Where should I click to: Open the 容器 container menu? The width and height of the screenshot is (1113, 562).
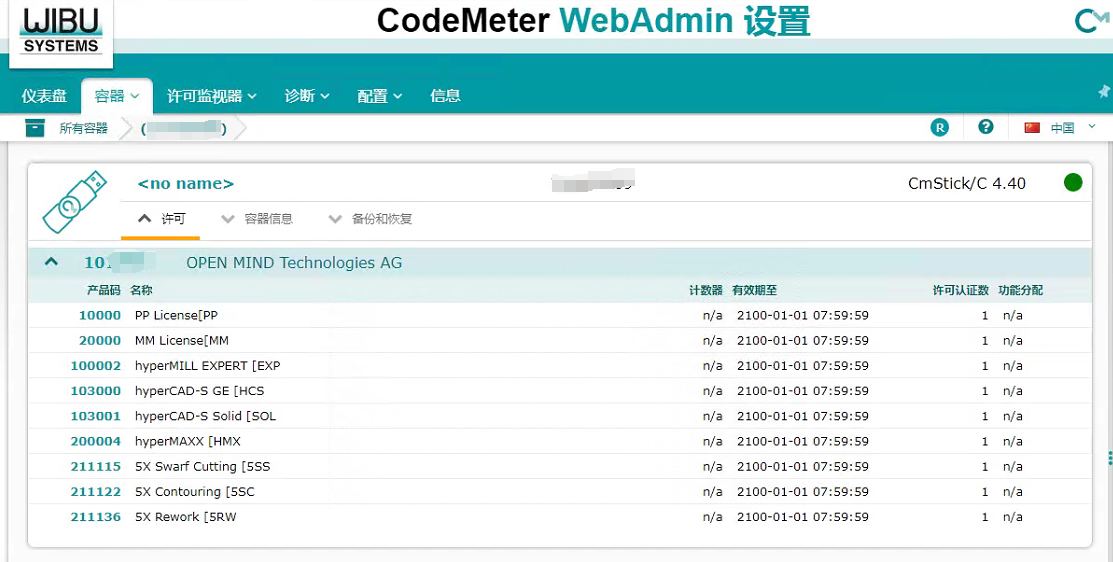point(117,96)
